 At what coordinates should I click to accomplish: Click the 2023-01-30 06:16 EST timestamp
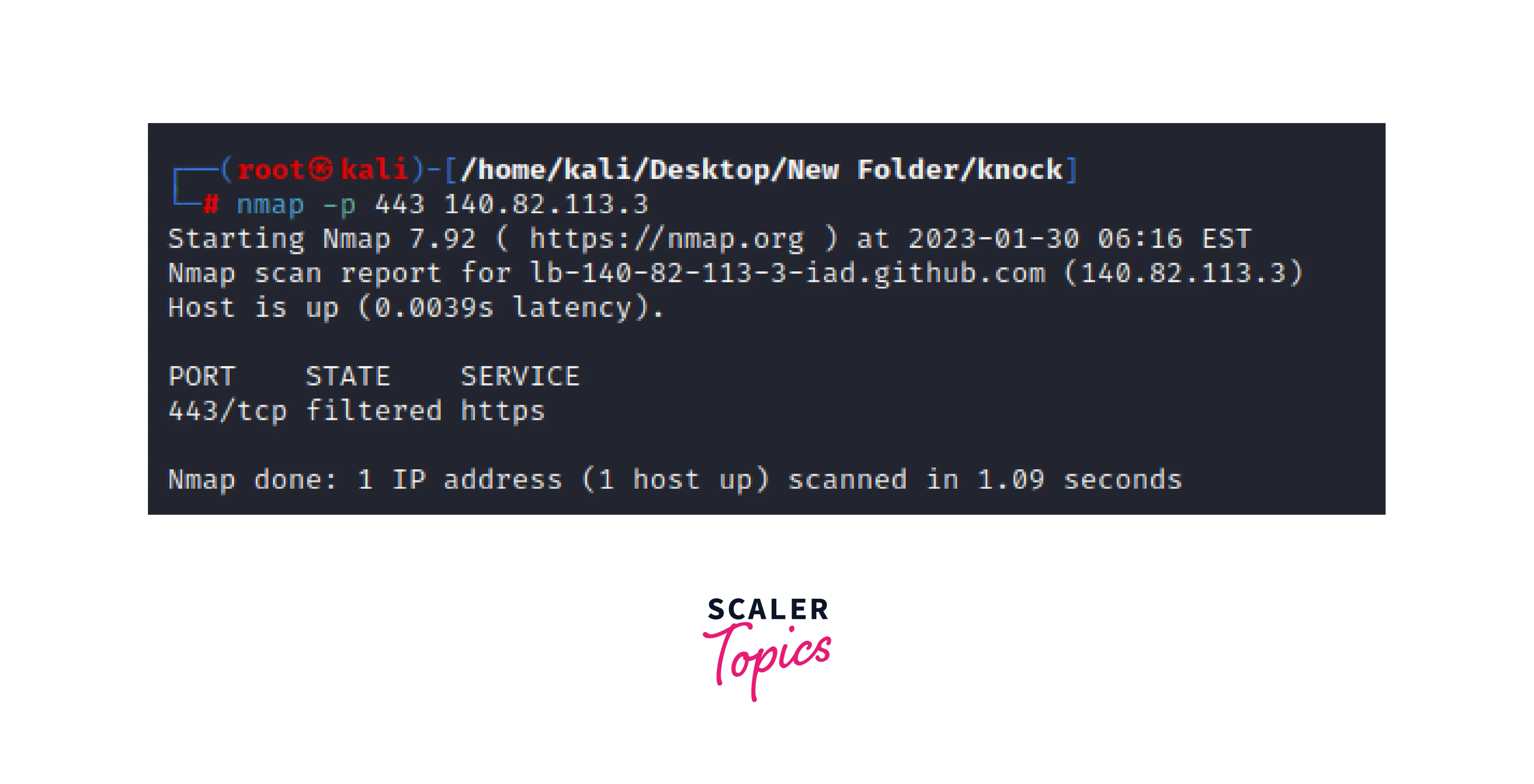pyautogui.click(x=1079, y=238)
